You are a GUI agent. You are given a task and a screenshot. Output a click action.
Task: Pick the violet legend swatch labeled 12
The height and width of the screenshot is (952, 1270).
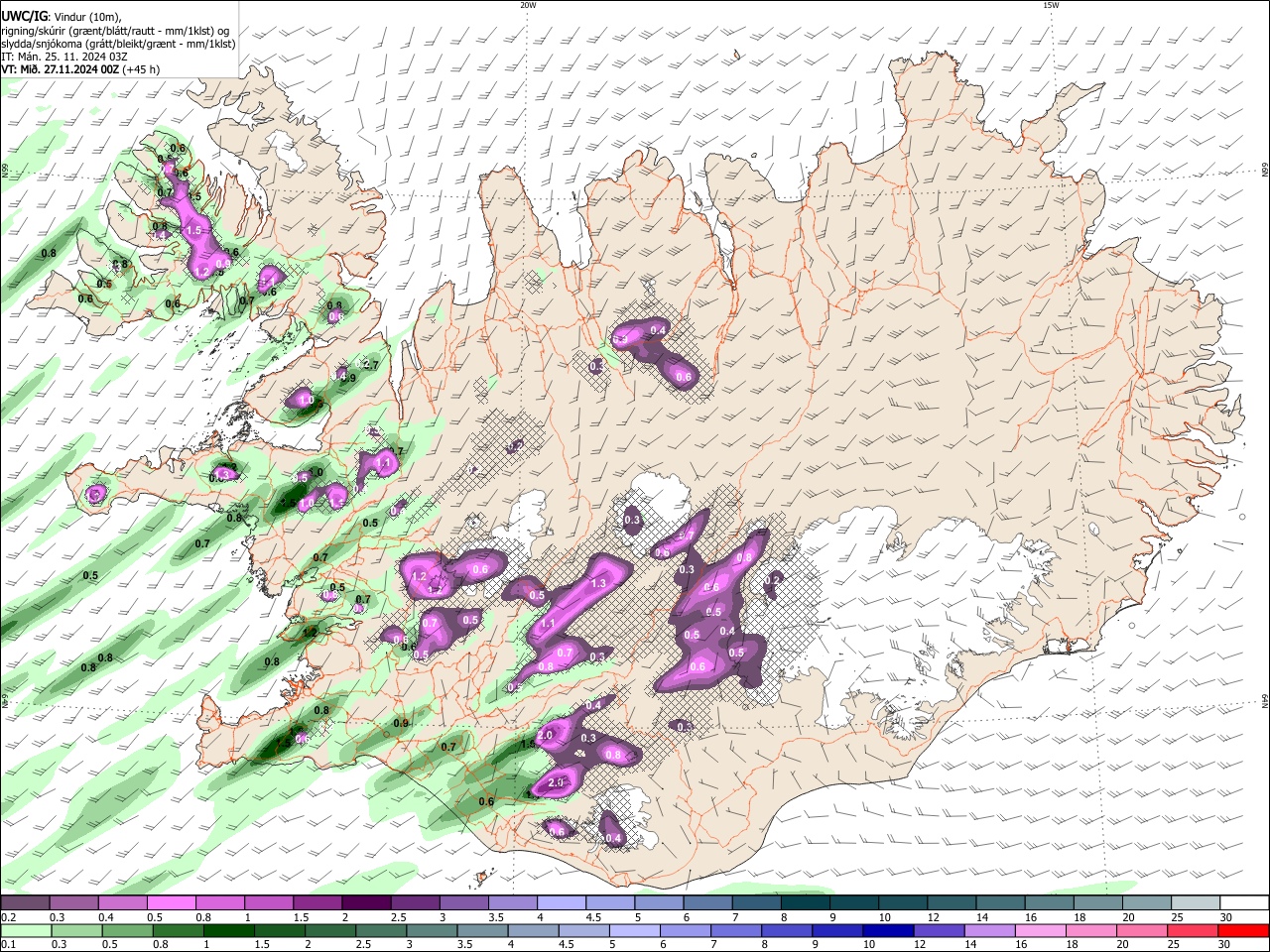[x=937, y=931]
